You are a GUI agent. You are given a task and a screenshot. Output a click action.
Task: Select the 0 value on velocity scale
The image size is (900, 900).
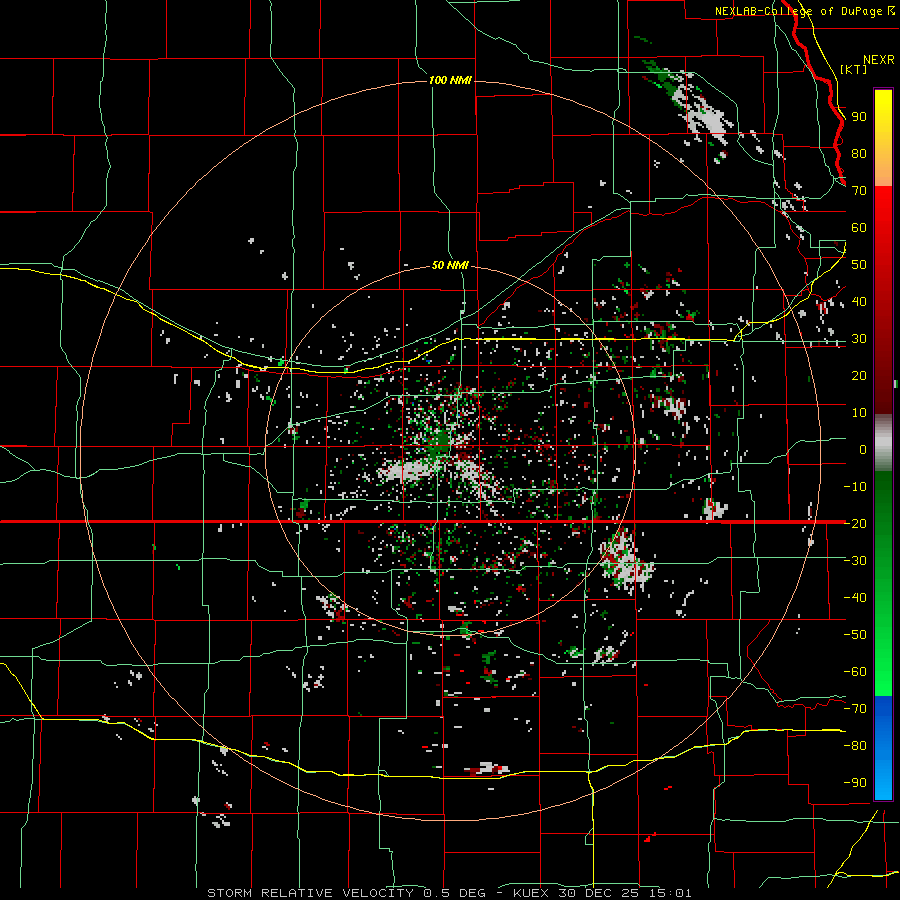(863, 450)
